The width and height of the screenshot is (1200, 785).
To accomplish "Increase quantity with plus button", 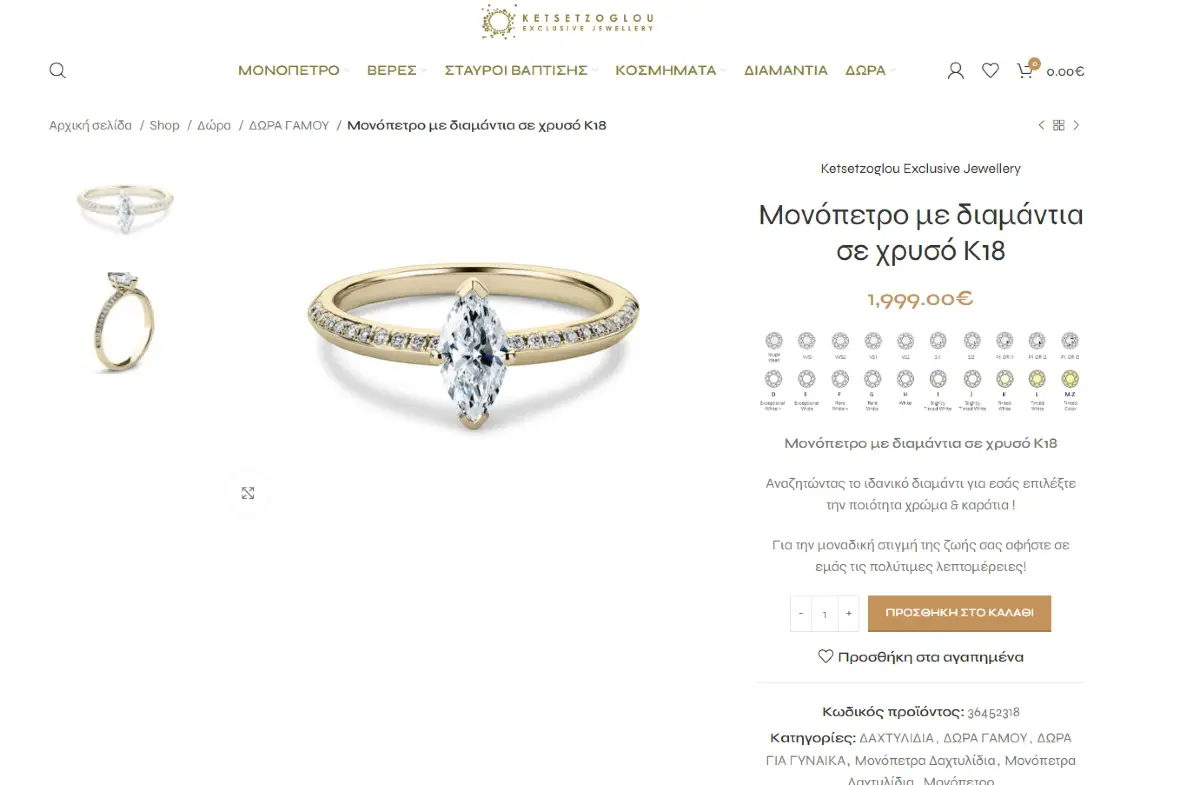I will tap(849, 614).
